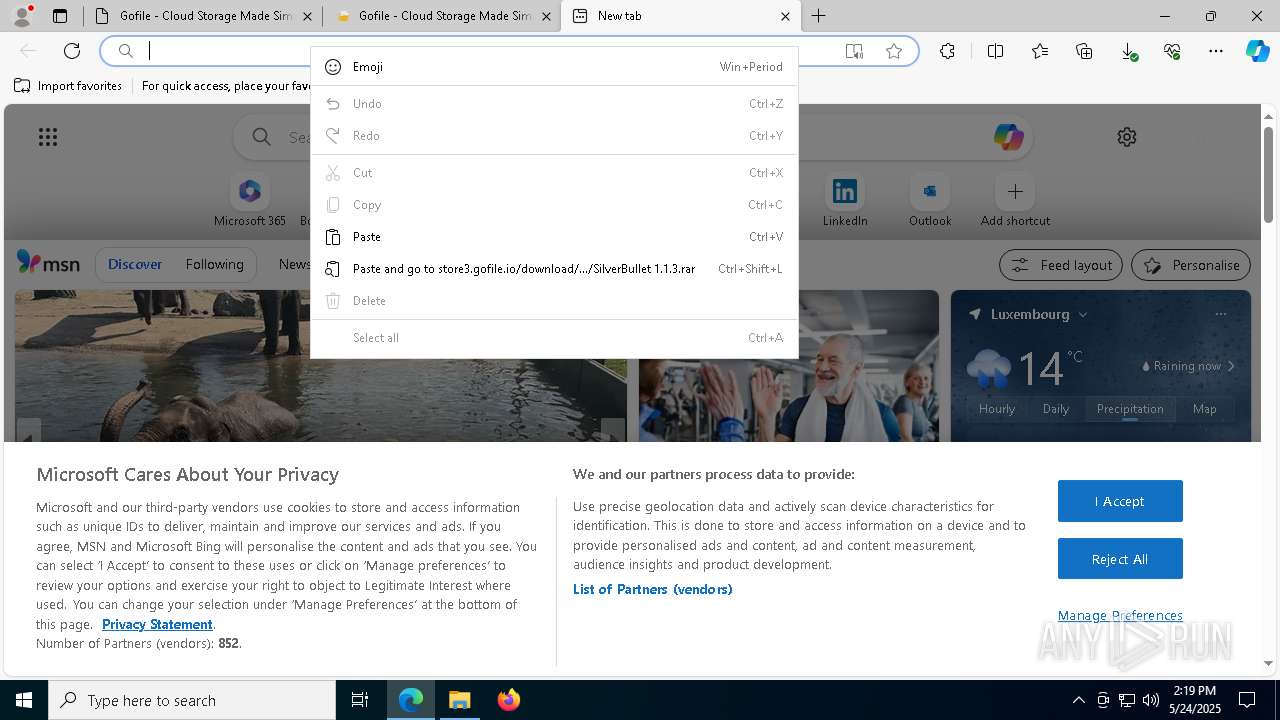Open notification center icon
This screenshot has height=720, width=1280.
point(1247,700)
